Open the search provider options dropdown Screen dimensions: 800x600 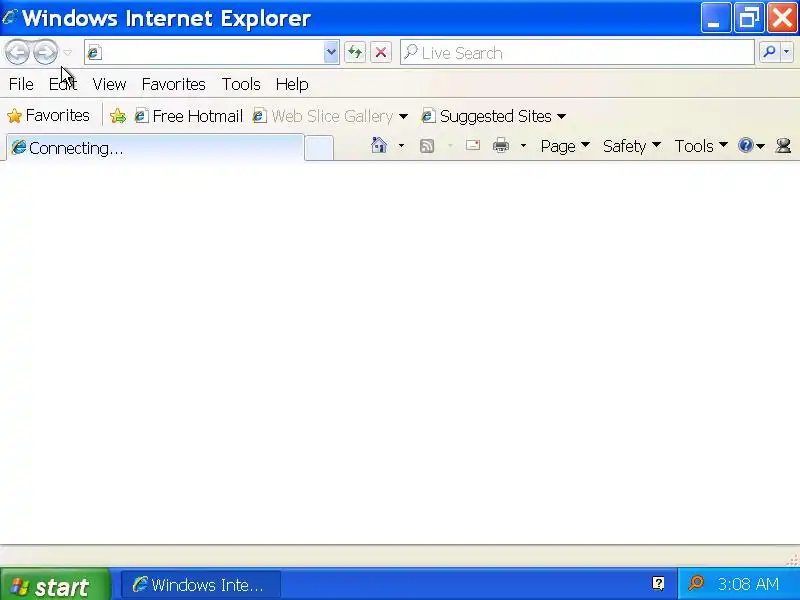pos(787,52)
